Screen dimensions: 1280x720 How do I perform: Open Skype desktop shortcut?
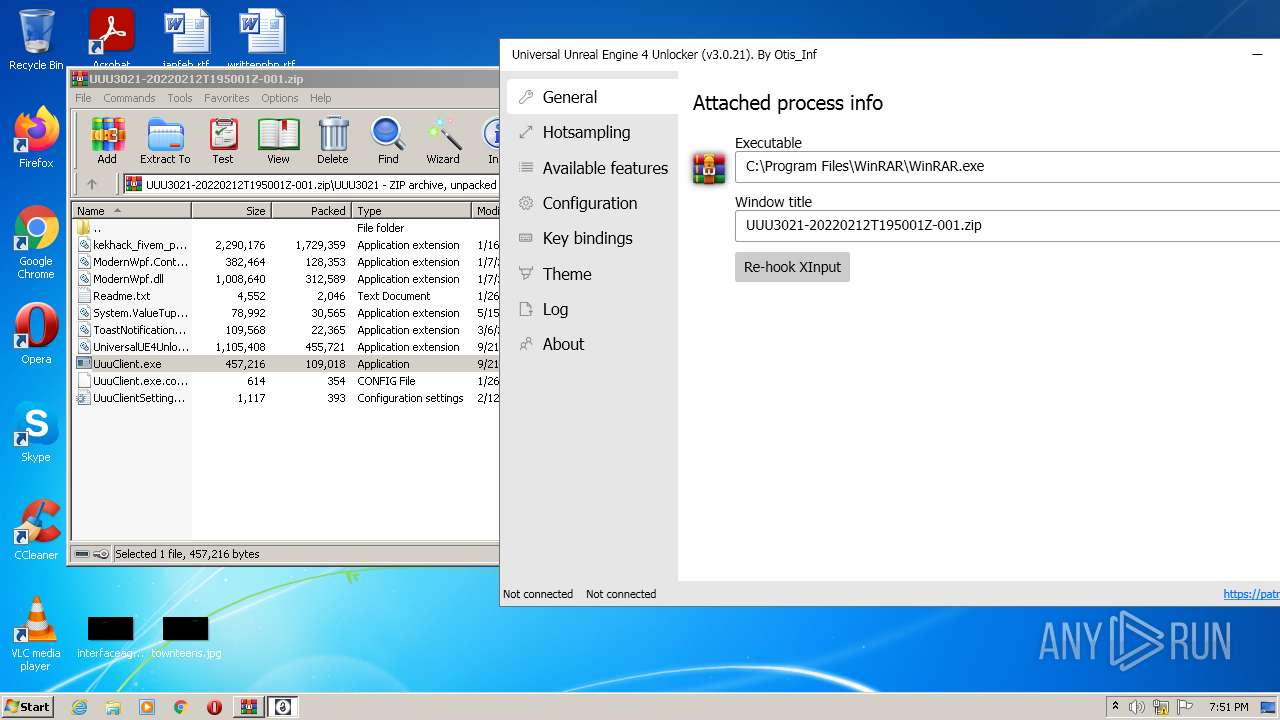[36, 433]
